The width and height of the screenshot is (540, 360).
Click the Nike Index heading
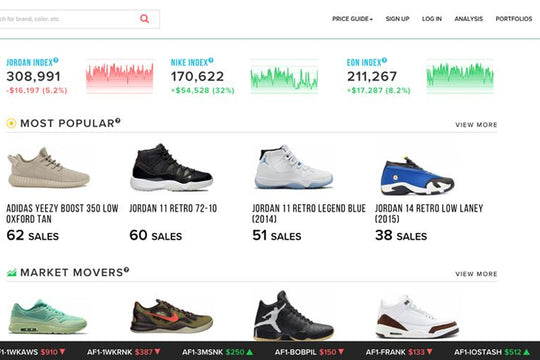(x=189, y=63)
